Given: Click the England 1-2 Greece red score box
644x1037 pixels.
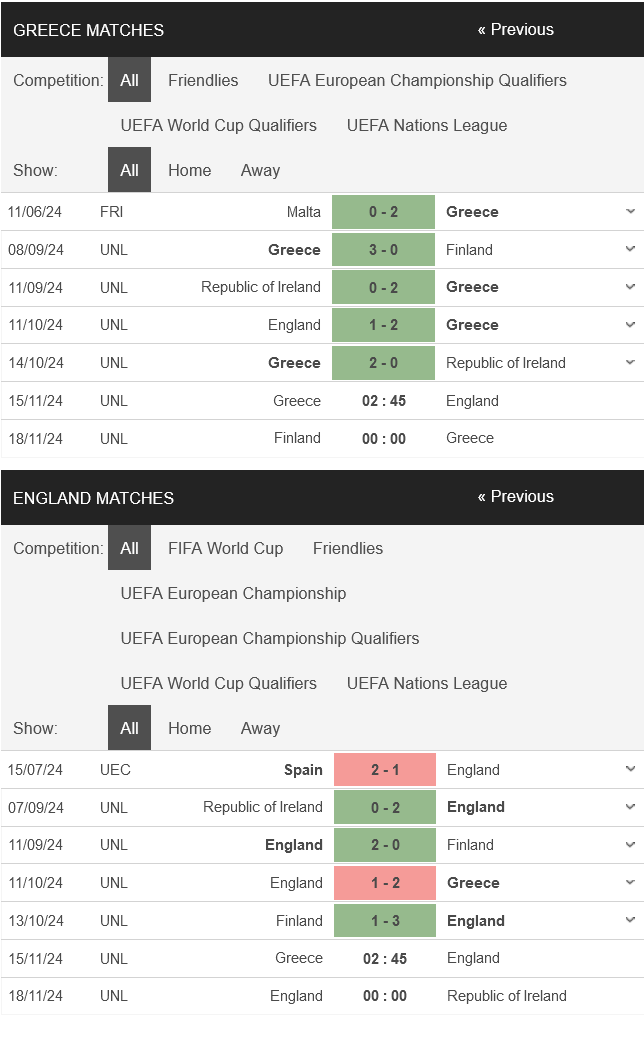Looking at the screenshot, I should [x=385, y=882].
